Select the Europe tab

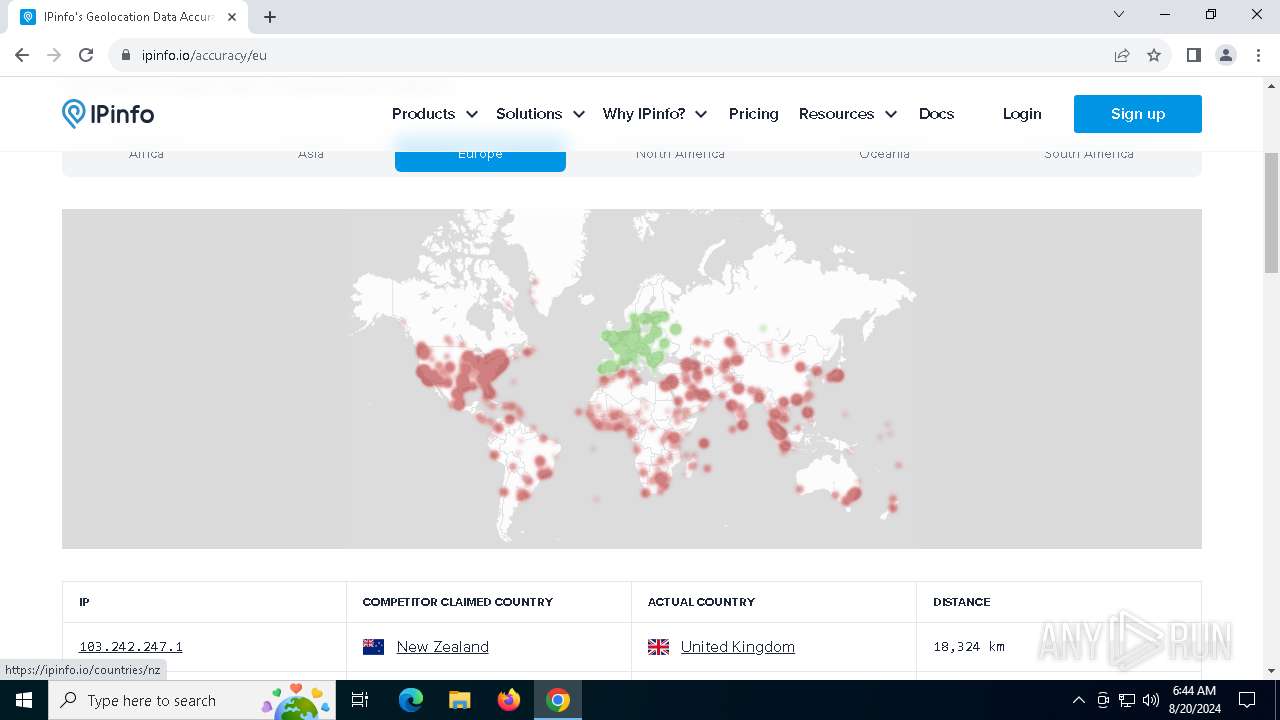(x=480, y=155)
